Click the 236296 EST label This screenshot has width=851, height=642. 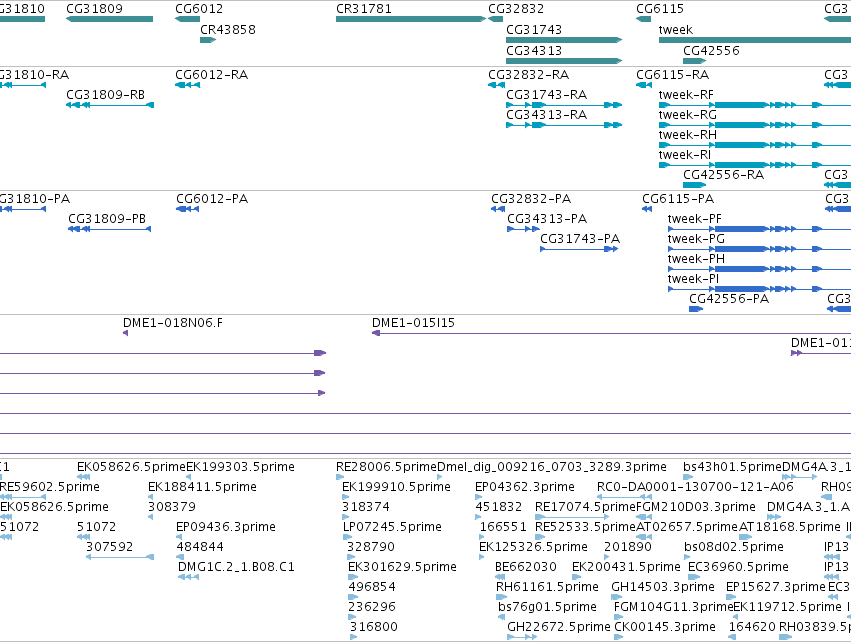point(372,607)
